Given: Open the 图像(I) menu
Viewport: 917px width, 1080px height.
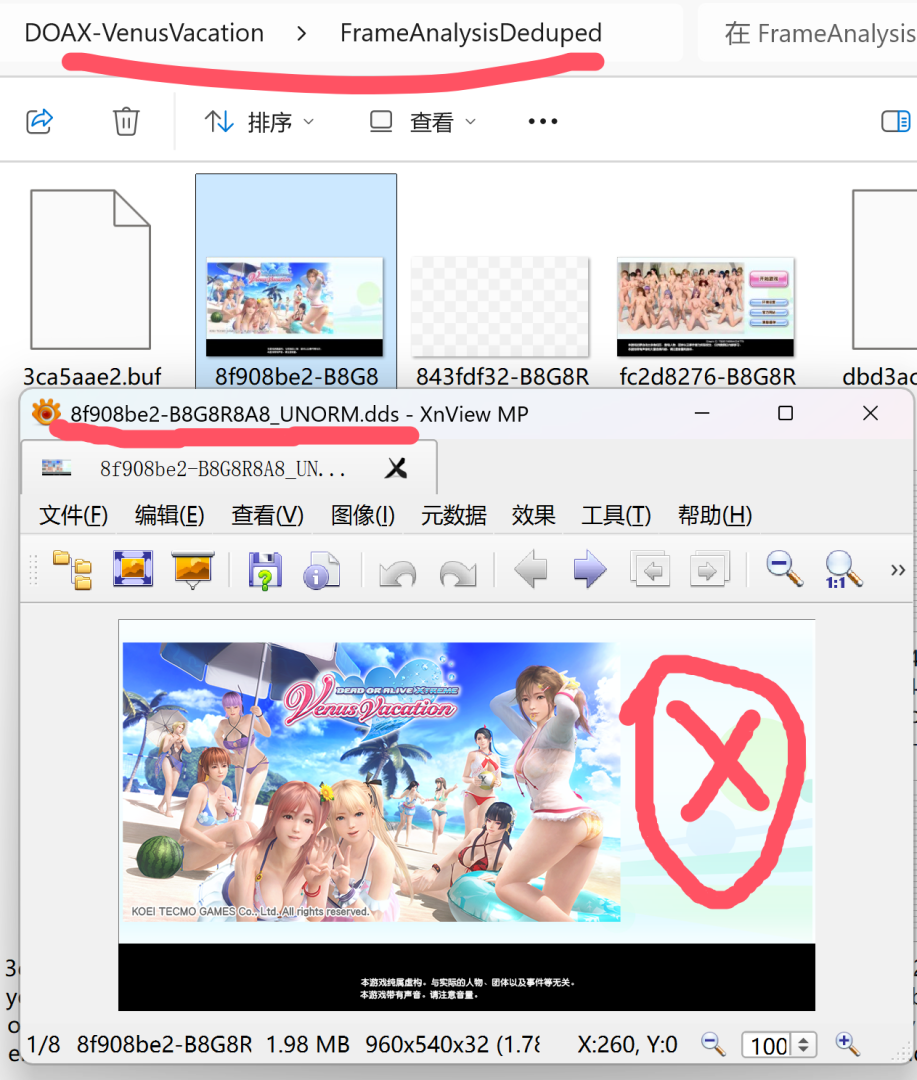Looking at the screenshot, I should point(362,515).
